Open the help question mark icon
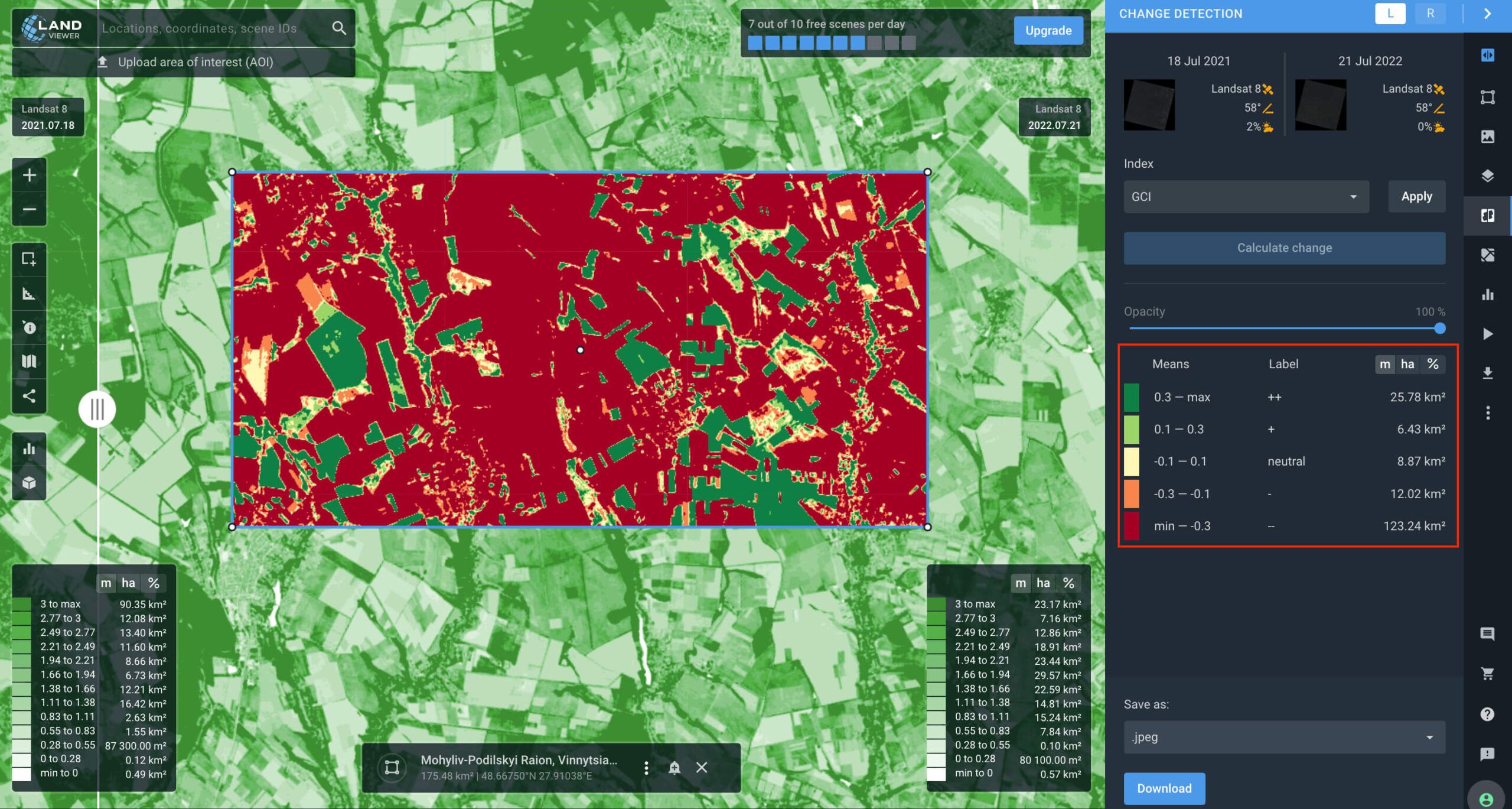Viewport: 1512px width, 809px height. click(1487, 714)
